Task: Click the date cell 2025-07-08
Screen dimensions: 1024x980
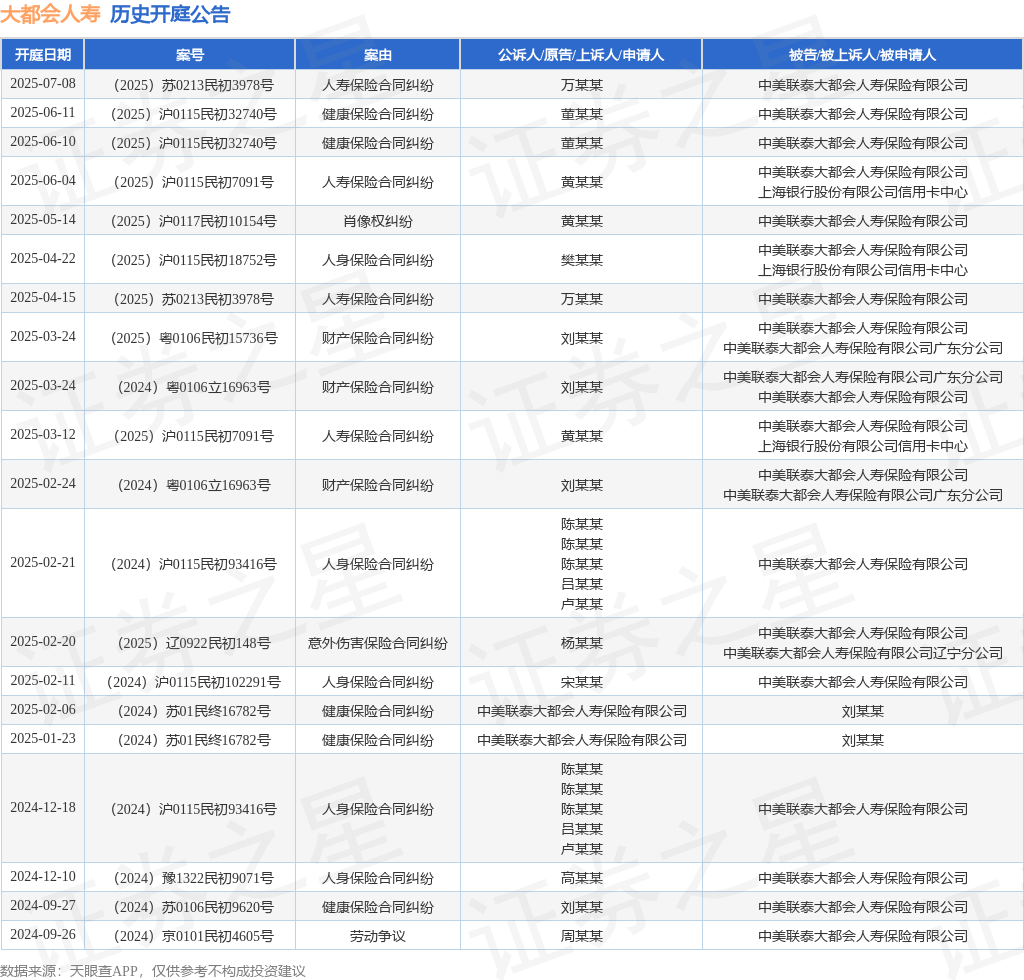Action: pyautogui.click(x=43, y=84)
